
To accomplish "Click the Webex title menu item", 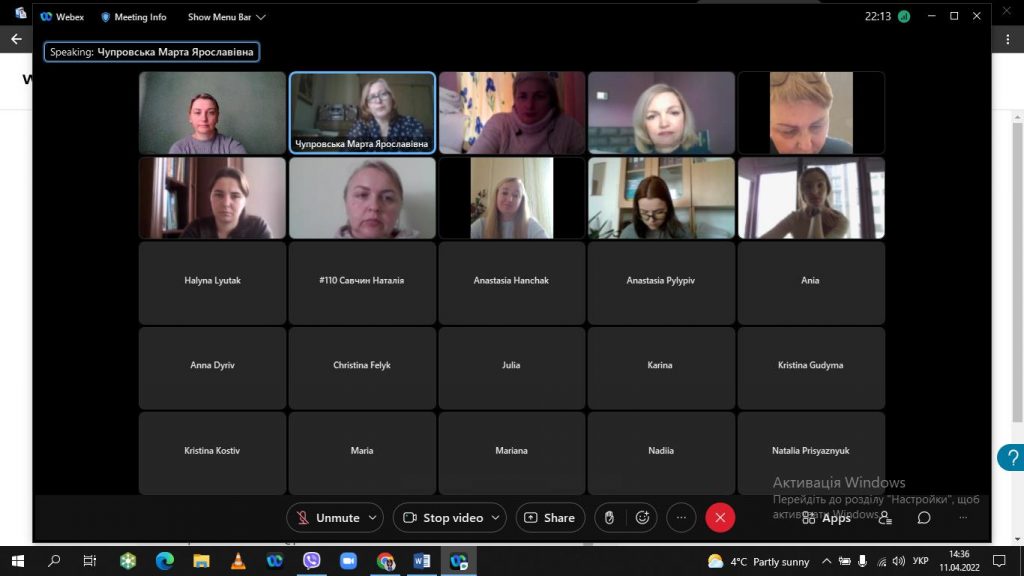I will click(62, 17).
